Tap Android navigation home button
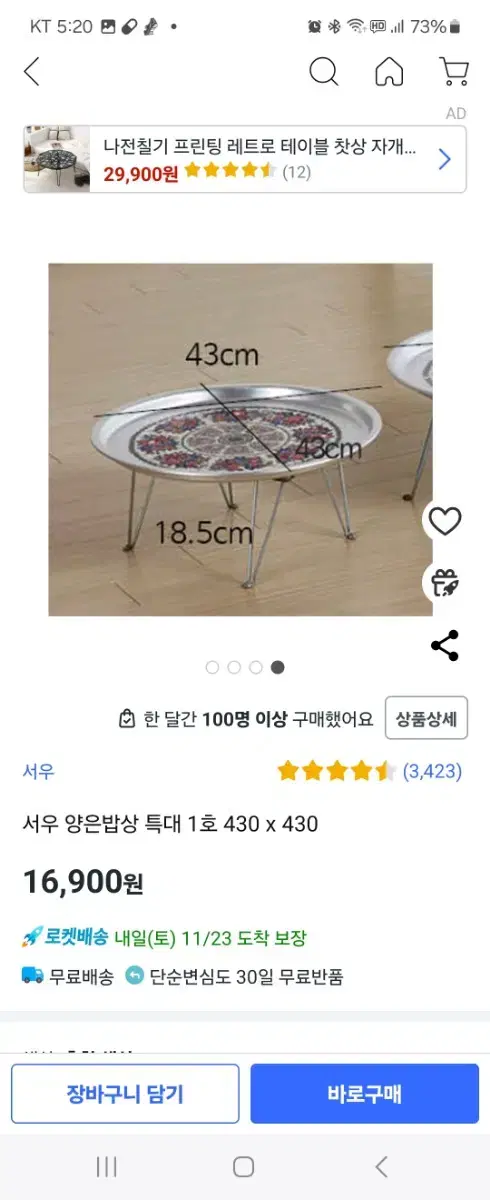Screen dimensions: 490x1200 pyautogui.click(x=243, y=1166)
